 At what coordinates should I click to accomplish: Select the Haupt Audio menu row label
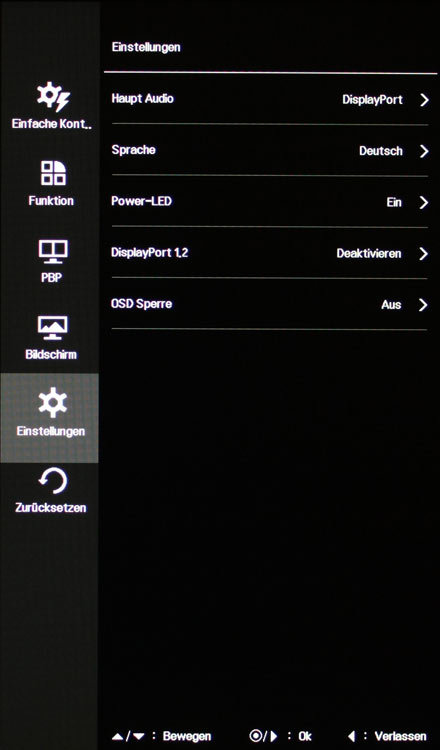(143, 99)
